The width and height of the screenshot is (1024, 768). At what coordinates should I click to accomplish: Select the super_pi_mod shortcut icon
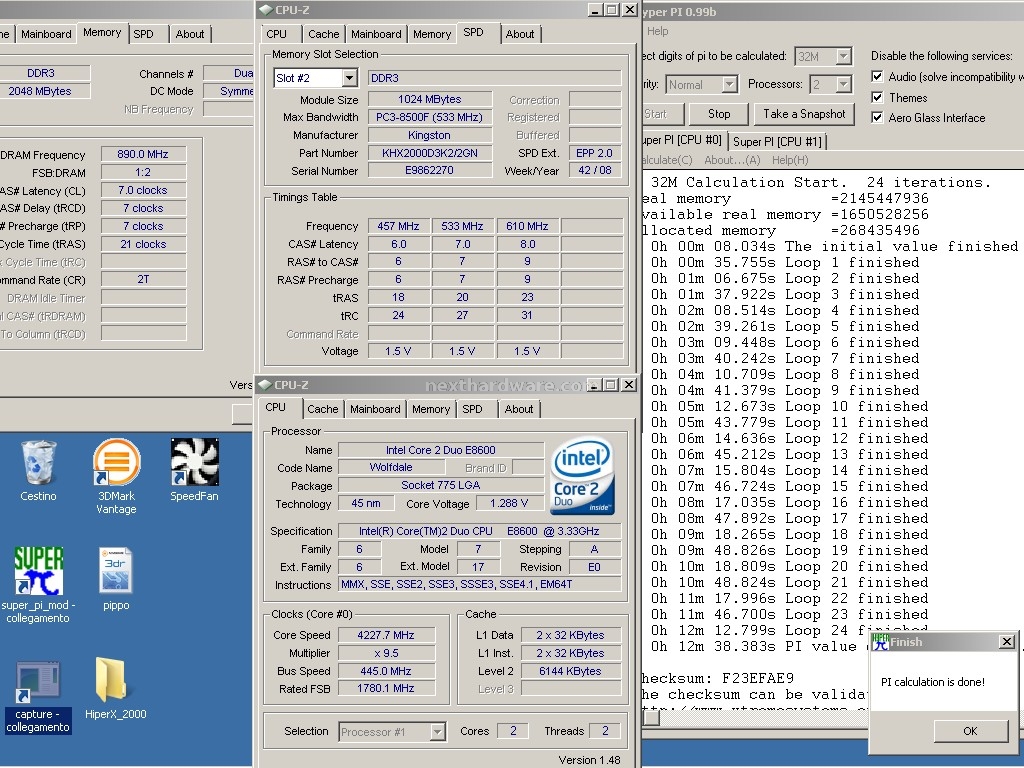click(x=39, y=571)
